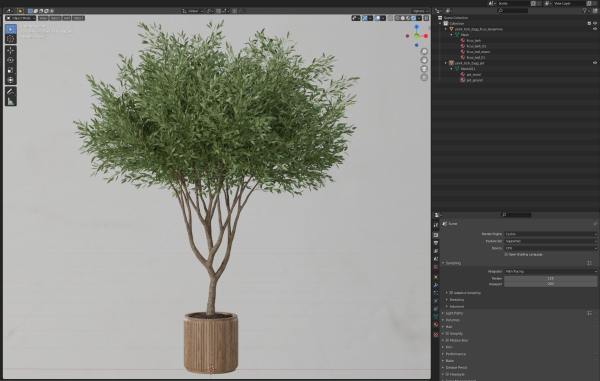
Task: Click the Z axis on the navigation gizmo
Action: tap(416, 27)
